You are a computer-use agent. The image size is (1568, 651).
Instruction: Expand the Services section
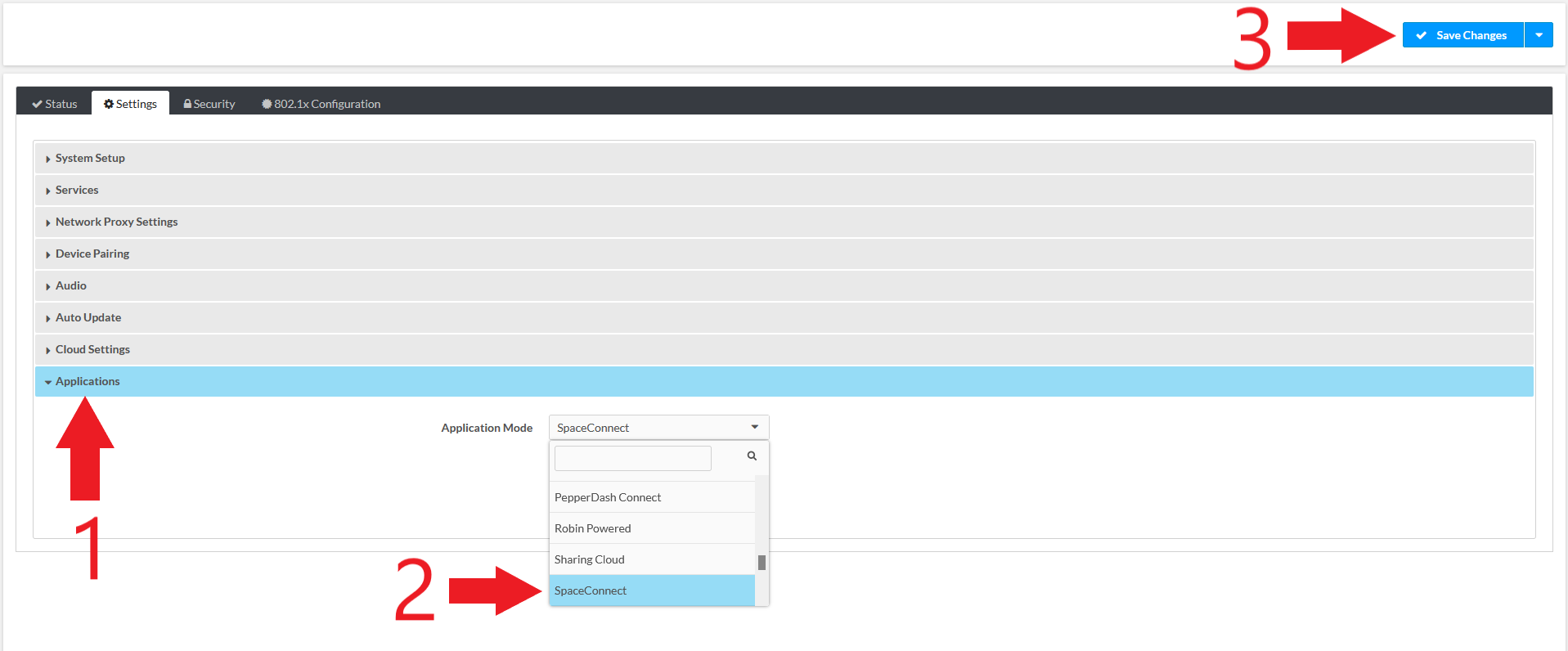784,190
